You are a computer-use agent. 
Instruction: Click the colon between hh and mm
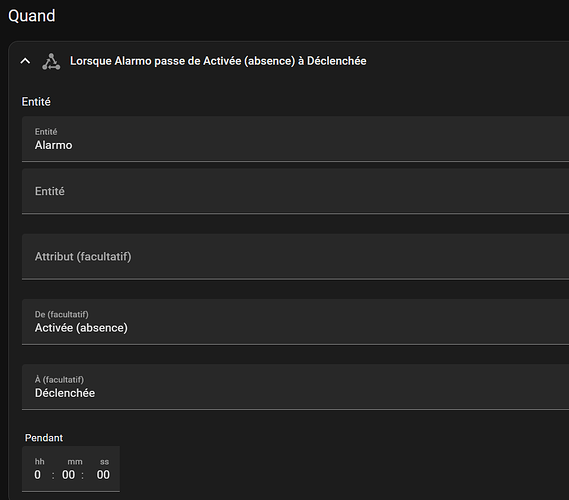pos(53,475)
